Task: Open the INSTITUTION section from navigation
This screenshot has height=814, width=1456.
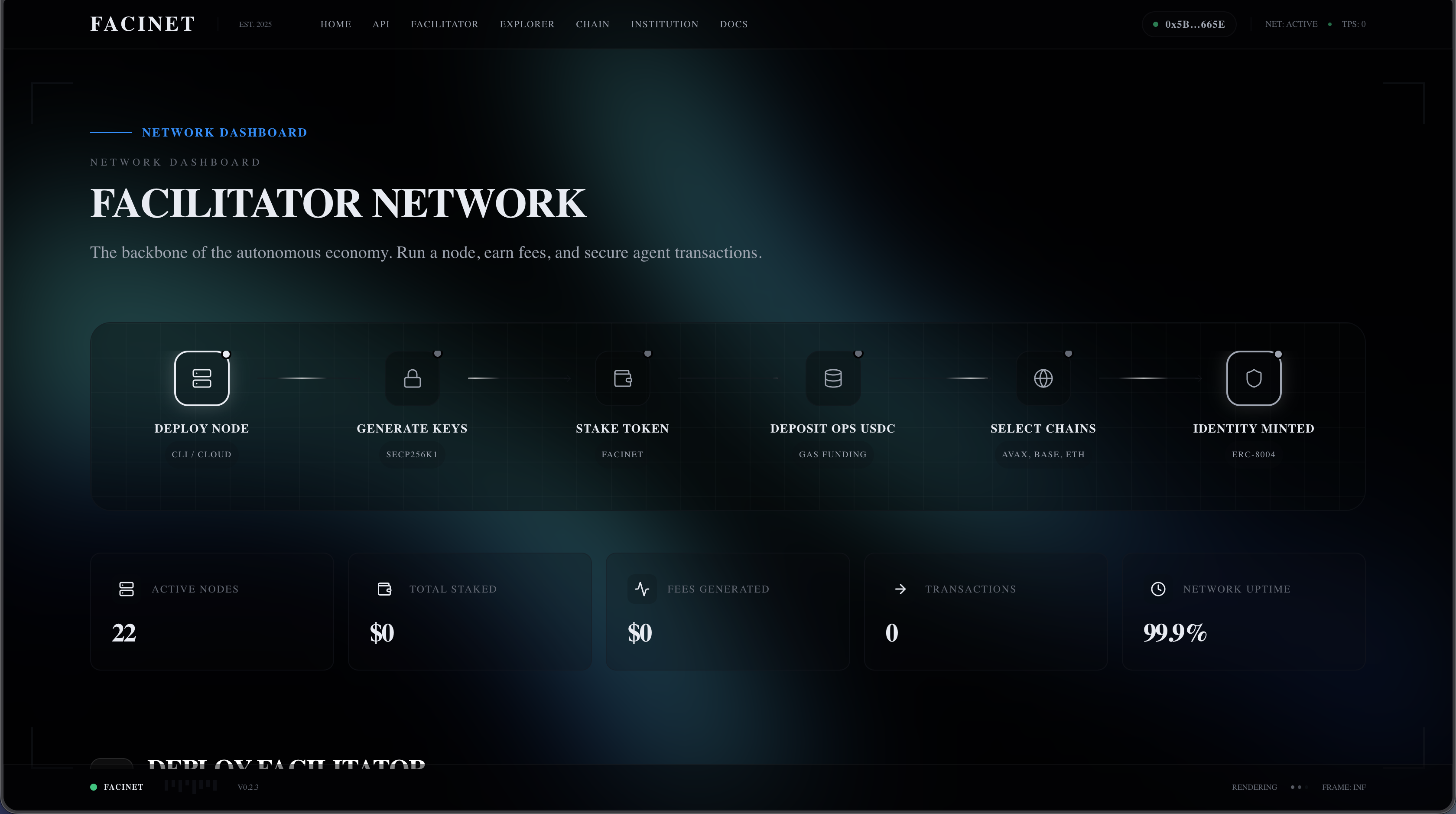Action: pos(664,24)
